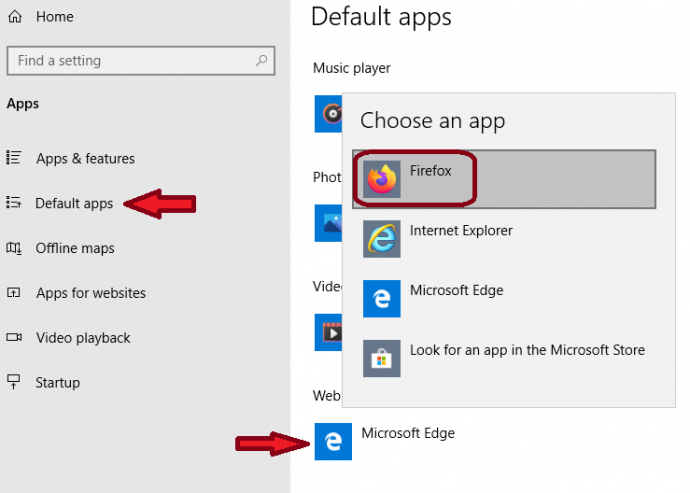690x493 pixels.
Task: Open the Home settings page label
Action: (x=55, y=17)
